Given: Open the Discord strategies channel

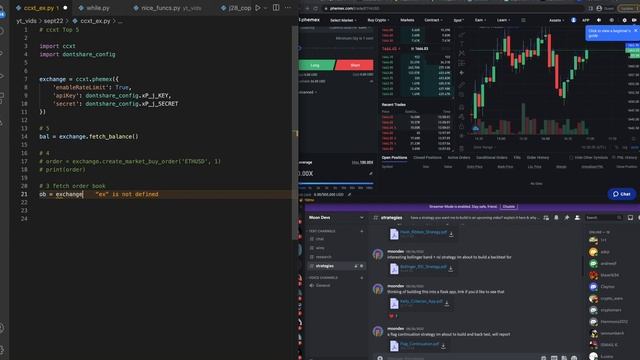Looking at the screenshot, I should [335, 266].
